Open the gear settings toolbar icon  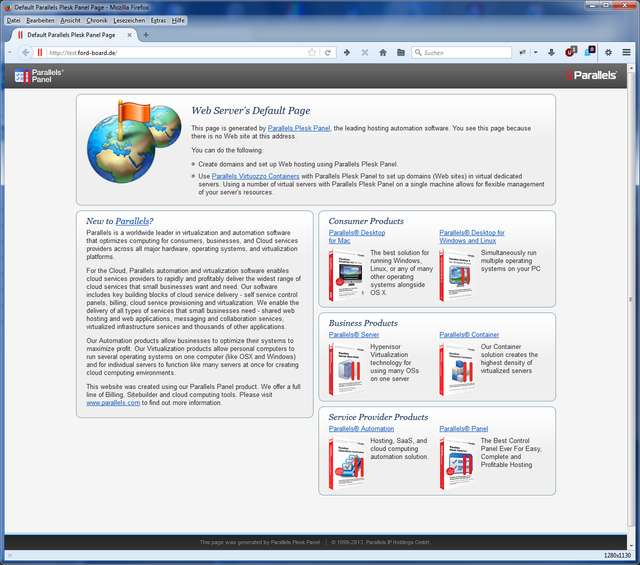608,52
